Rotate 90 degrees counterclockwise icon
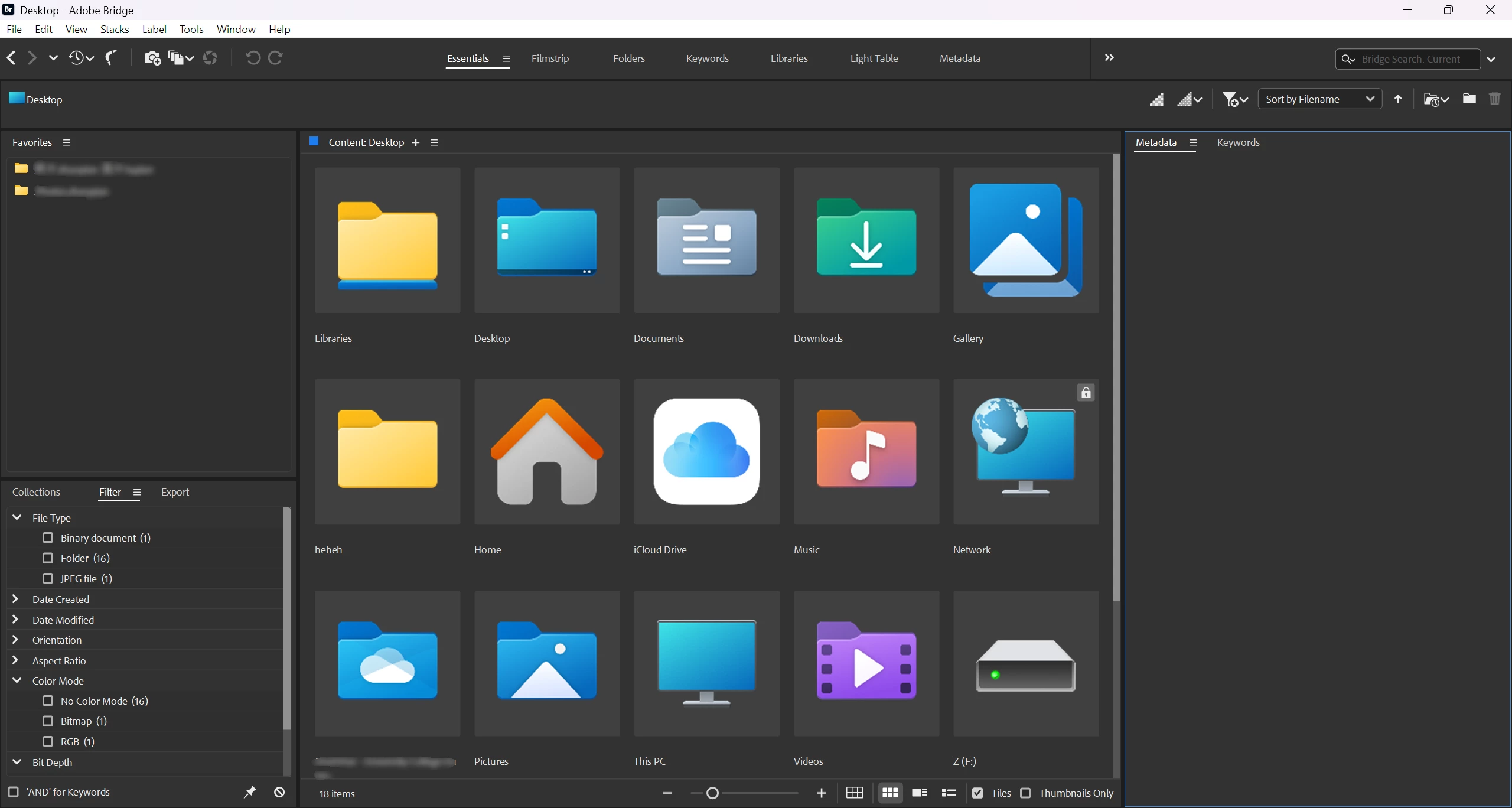The width and height of the screenshot is (1512, 808). [253, 58]
